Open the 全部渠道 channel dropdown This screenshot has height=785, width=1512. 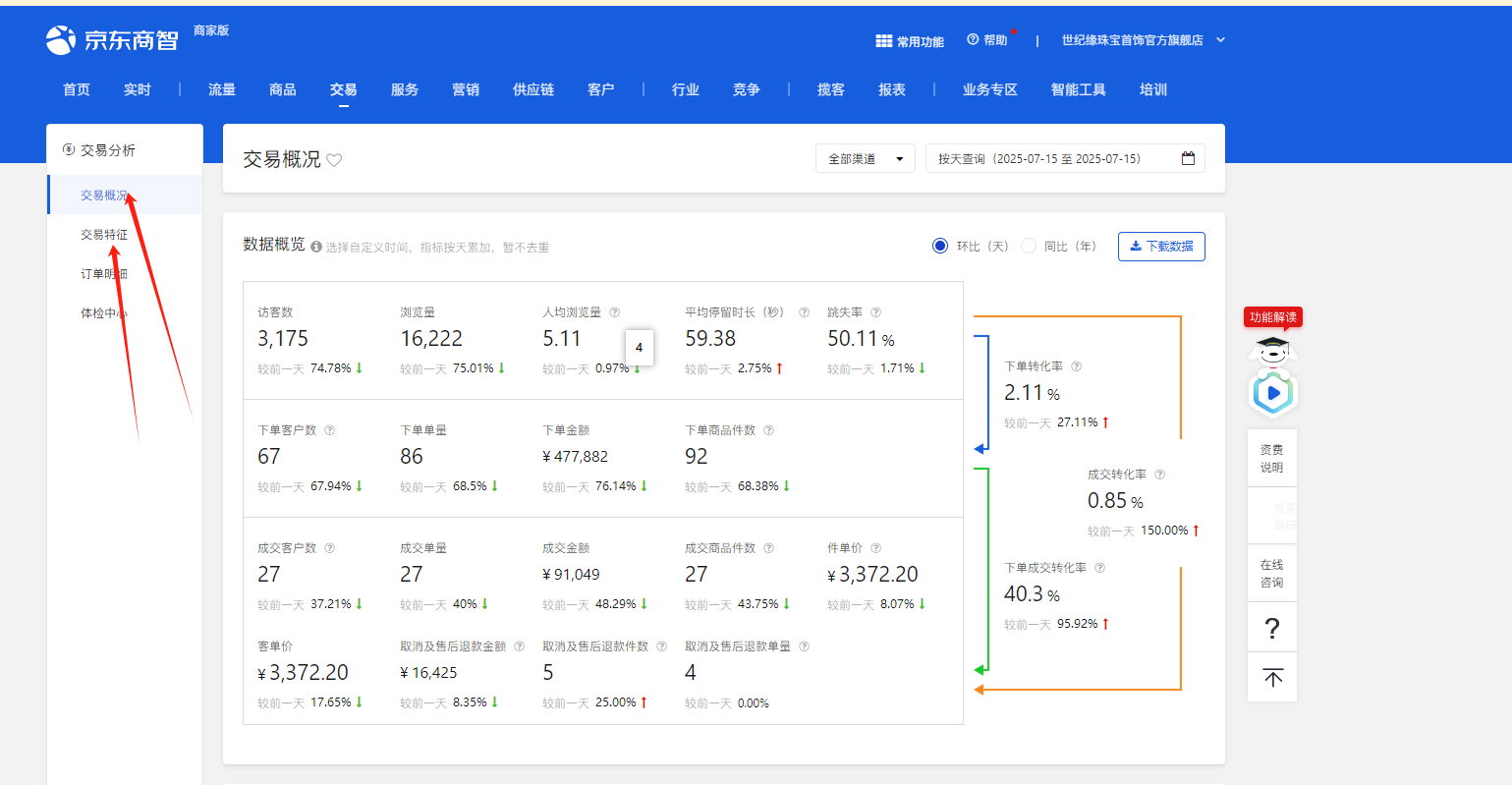click(x=865, y=159)
